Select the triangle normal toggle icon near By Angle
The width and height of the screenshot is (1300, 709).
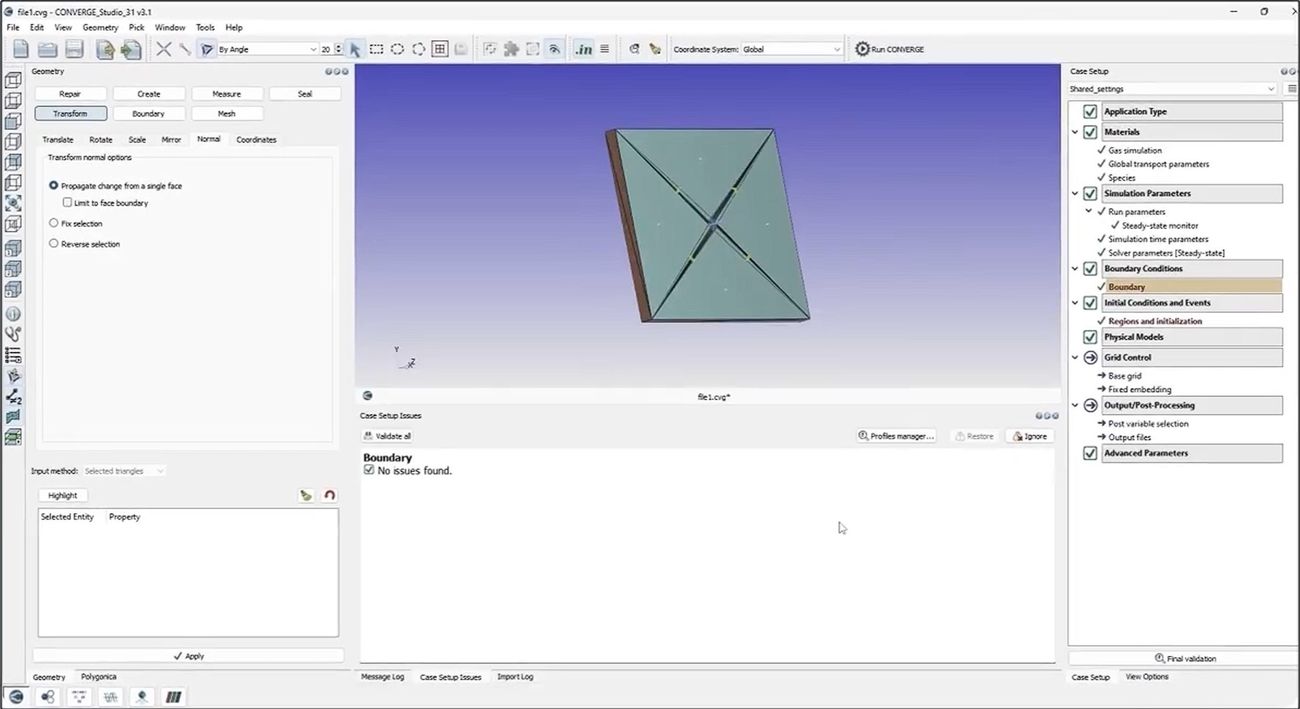[206, 48]
